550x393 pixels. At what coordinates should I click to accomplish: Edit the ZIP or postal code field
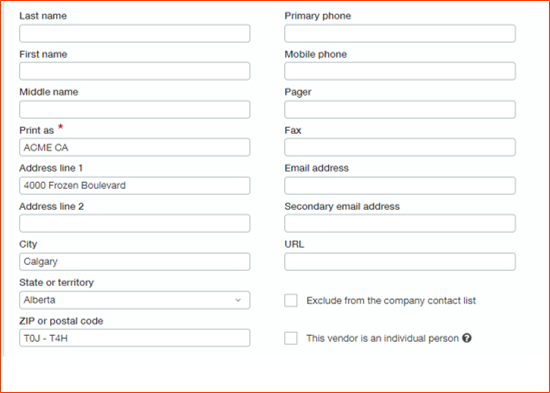click(135, 338)
